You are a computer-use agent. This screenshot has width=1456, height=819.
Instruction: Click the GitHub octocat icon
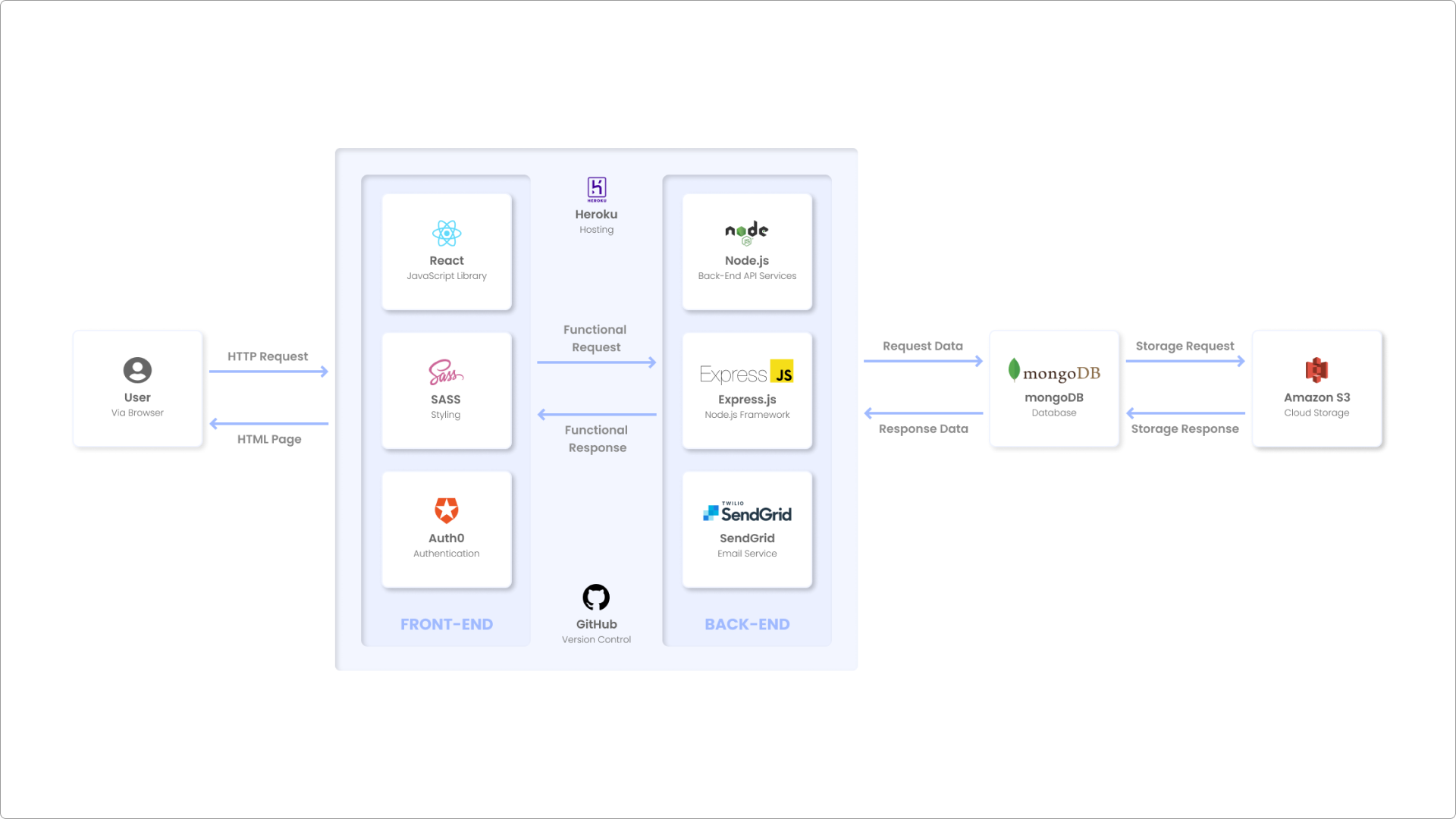(x=596, y=598)
